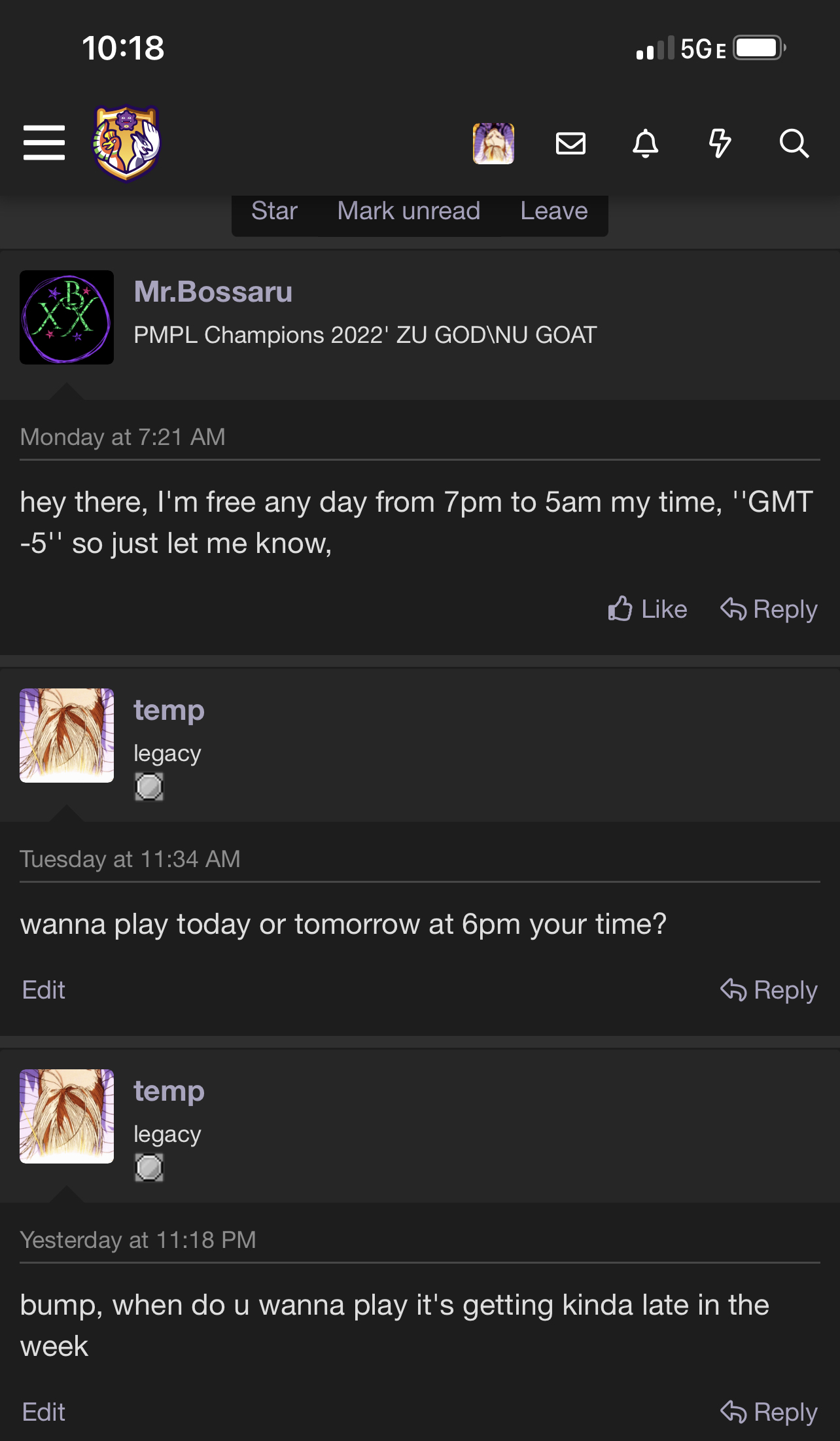This screenshot has width=840, height=1441.
Task: Open the conversations envelope icon
Action: click(x=570, y=143)
